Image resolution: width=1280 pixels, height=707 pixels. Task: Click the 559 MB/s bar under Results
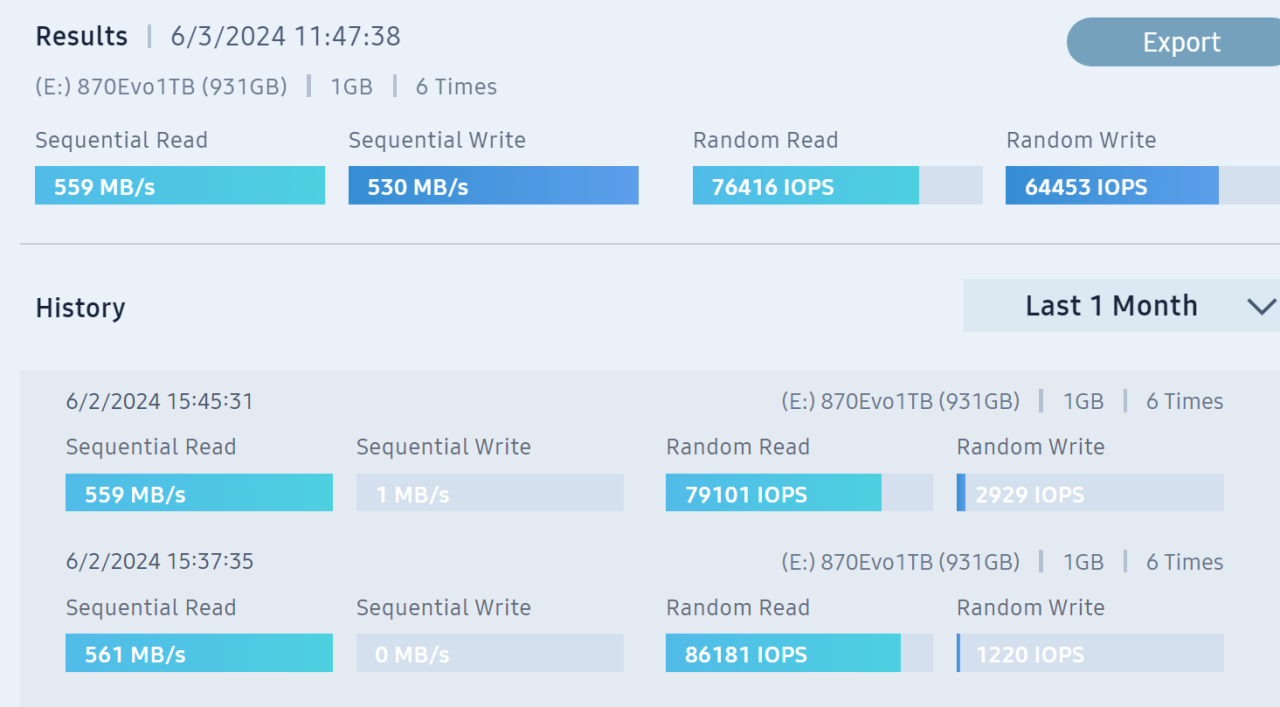coord(180,186)
